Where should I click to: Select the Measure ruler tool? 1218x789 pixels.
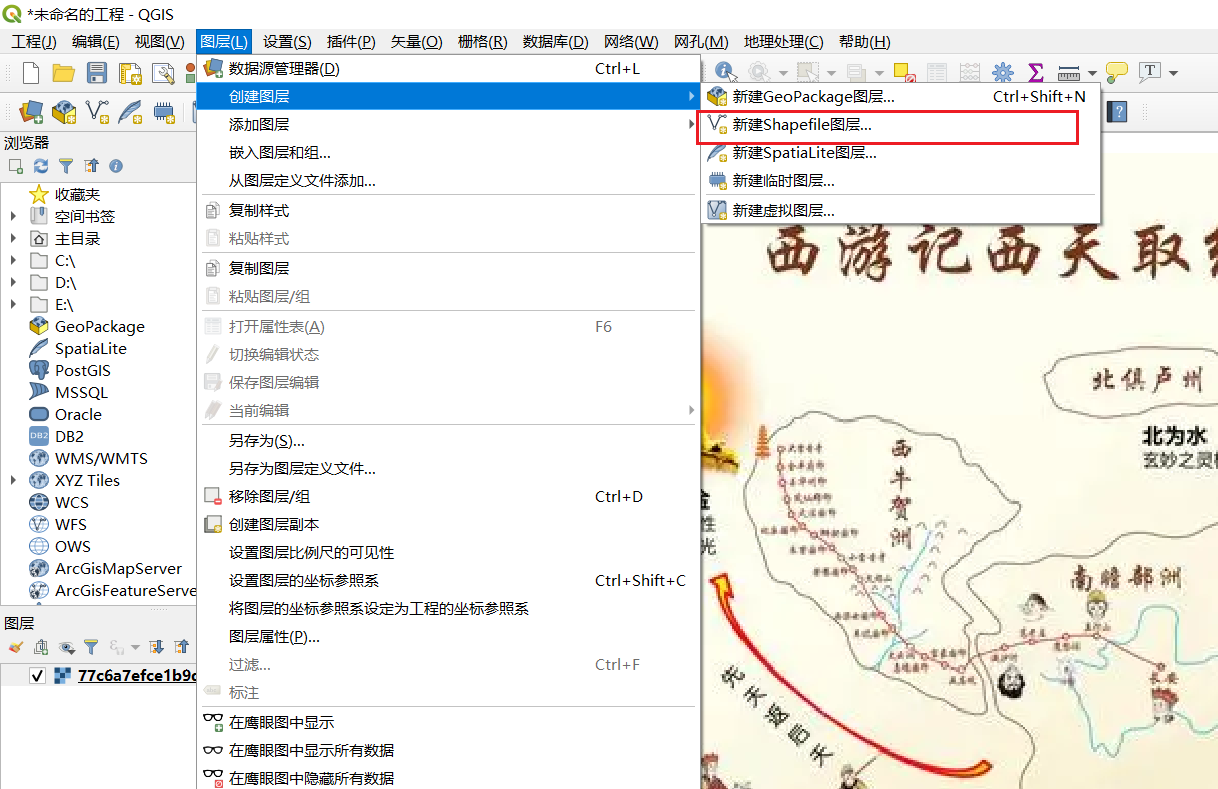(1068, 73)
